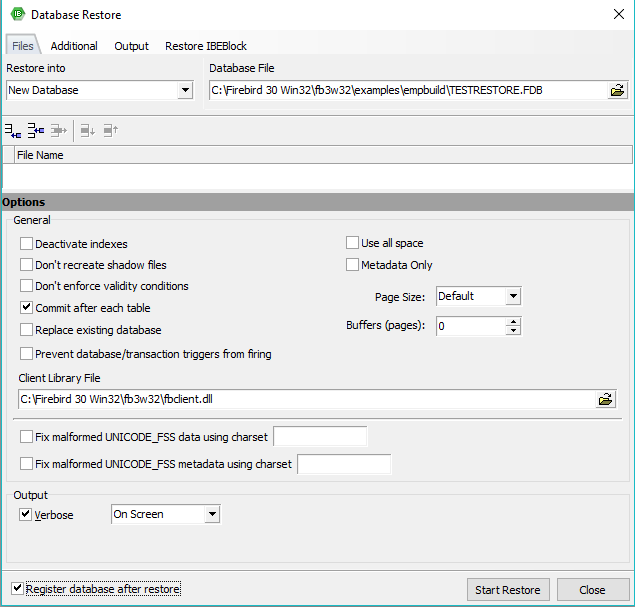Viewport: 635px width, 607px height.
Task: Open the Page Size dropdown
Action: [513, 296]
